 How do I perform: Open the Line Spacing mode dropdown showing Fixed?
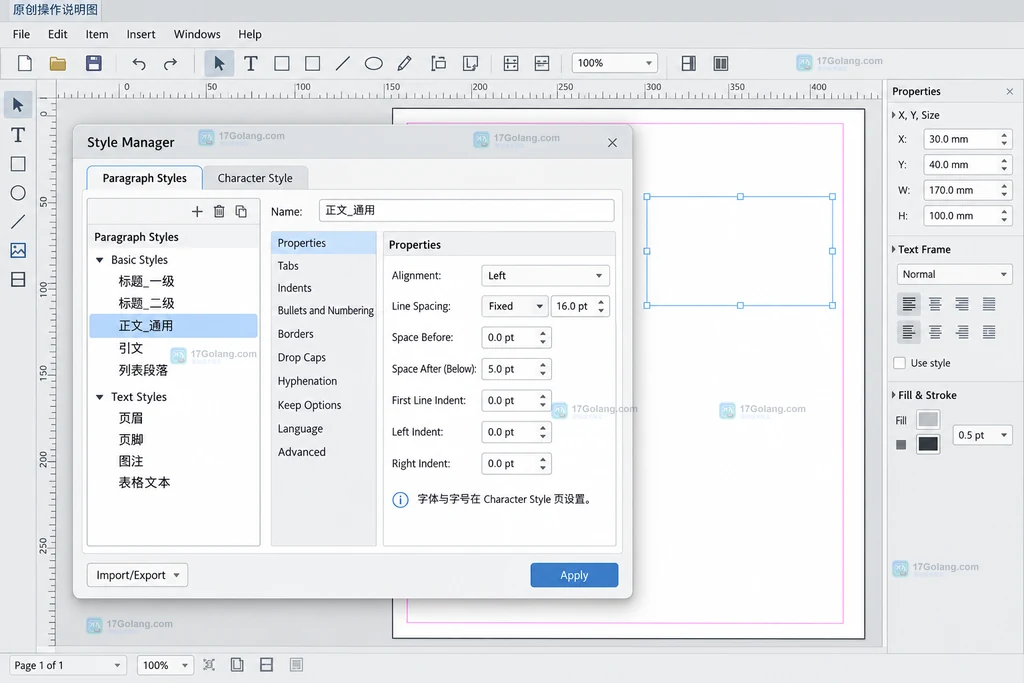[x=515, y=306]
